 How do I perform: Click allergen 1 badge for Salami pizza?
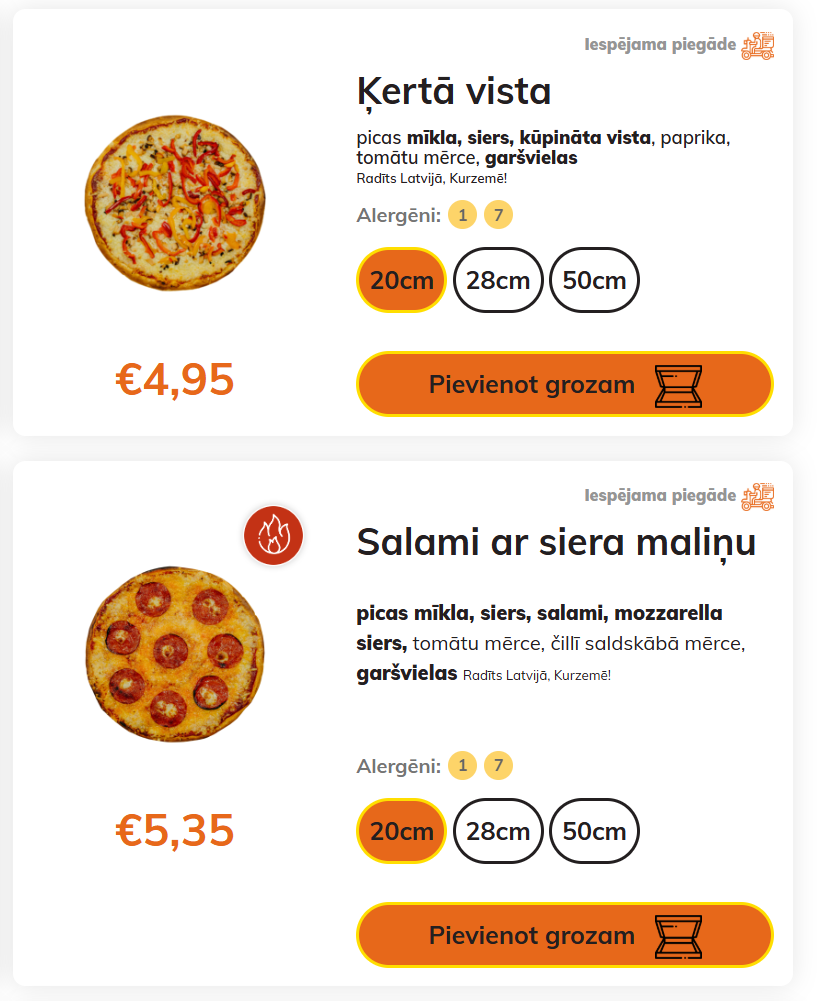tap(462, 766)
